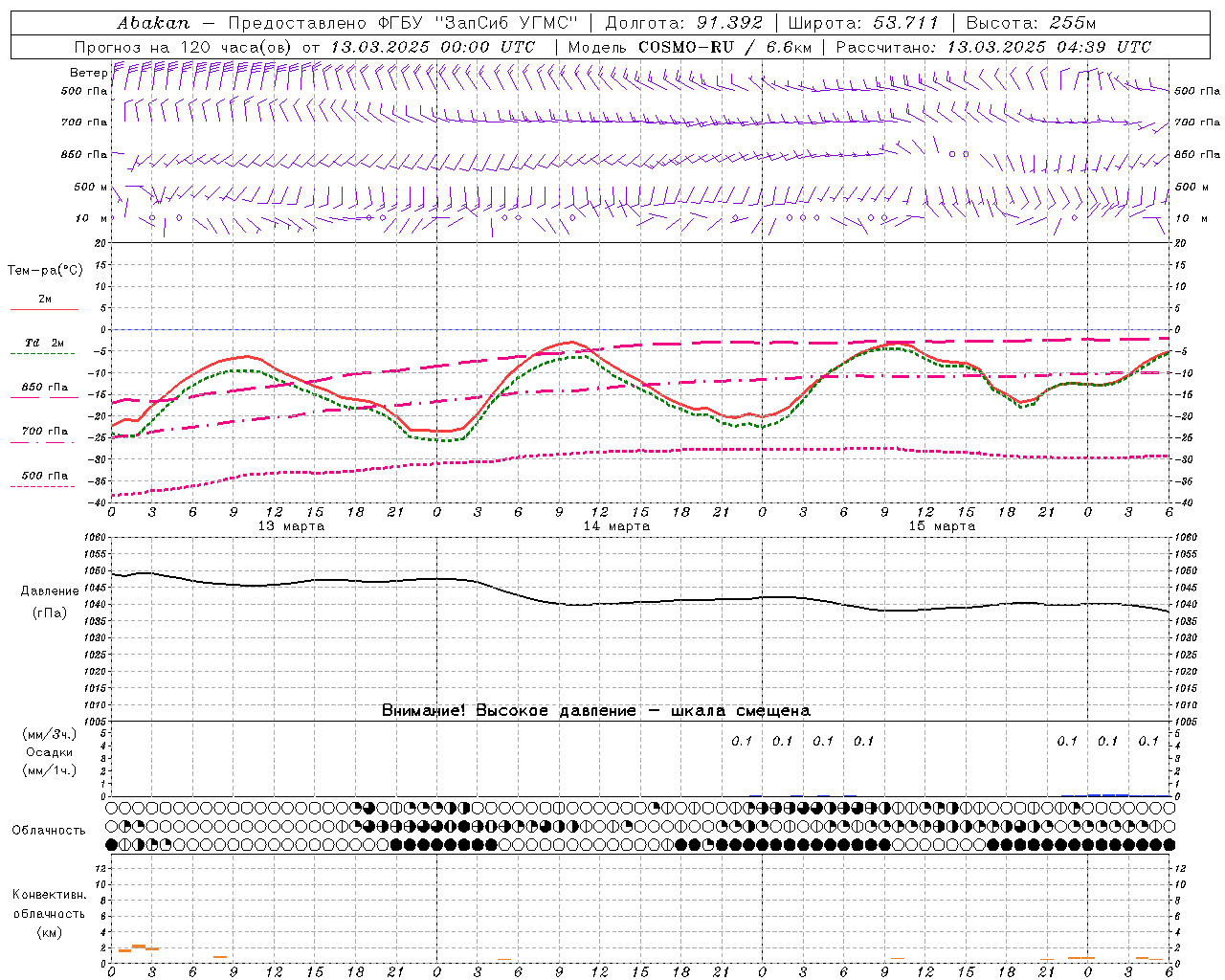Click the 'Конвективн.' convective cloud label
Image resolution: width=1225 pixels, height=980 pixels.
click(x=49, y=894)
